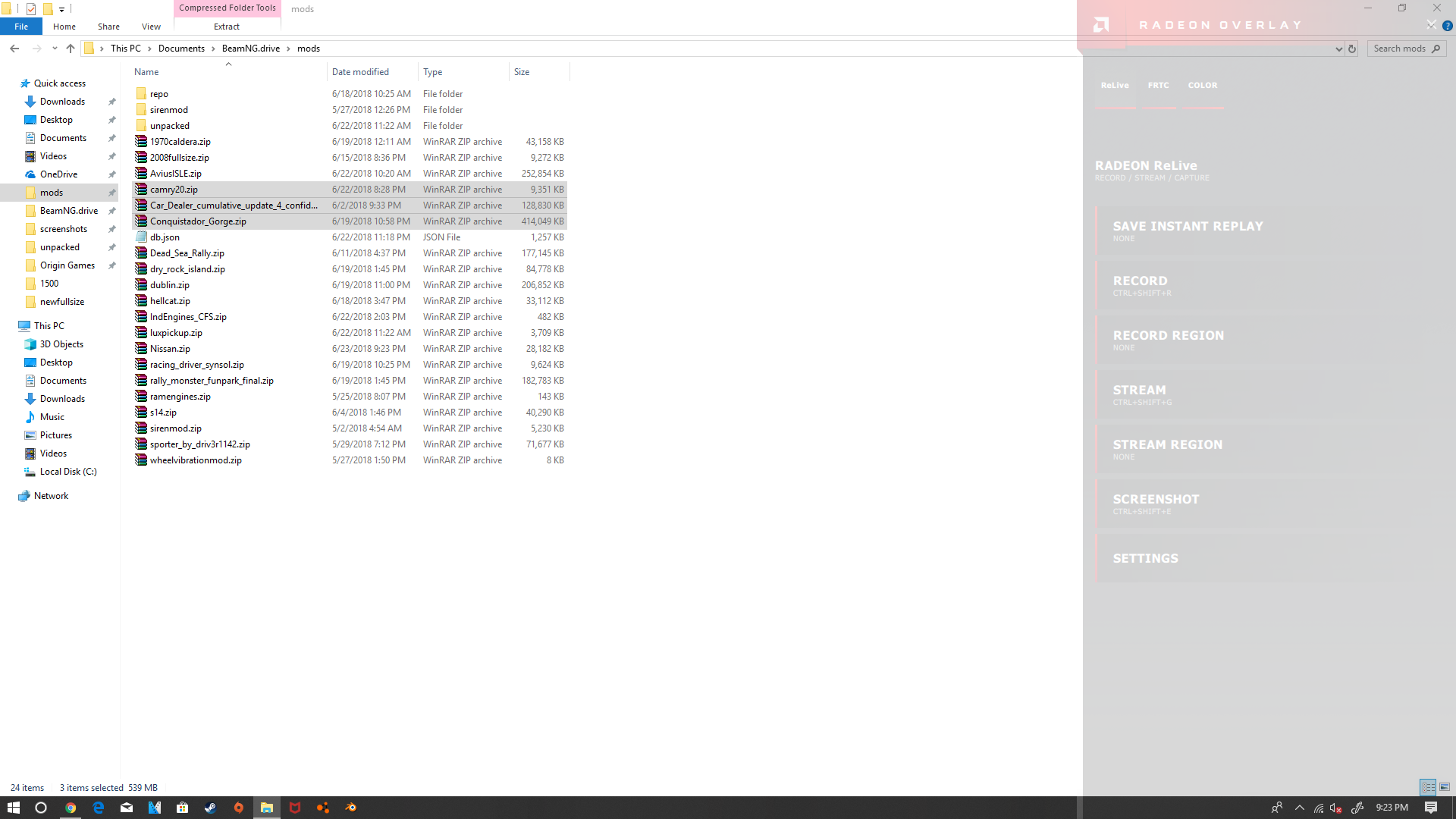Open Chrome from the taskbar

[x=71, y=808]
